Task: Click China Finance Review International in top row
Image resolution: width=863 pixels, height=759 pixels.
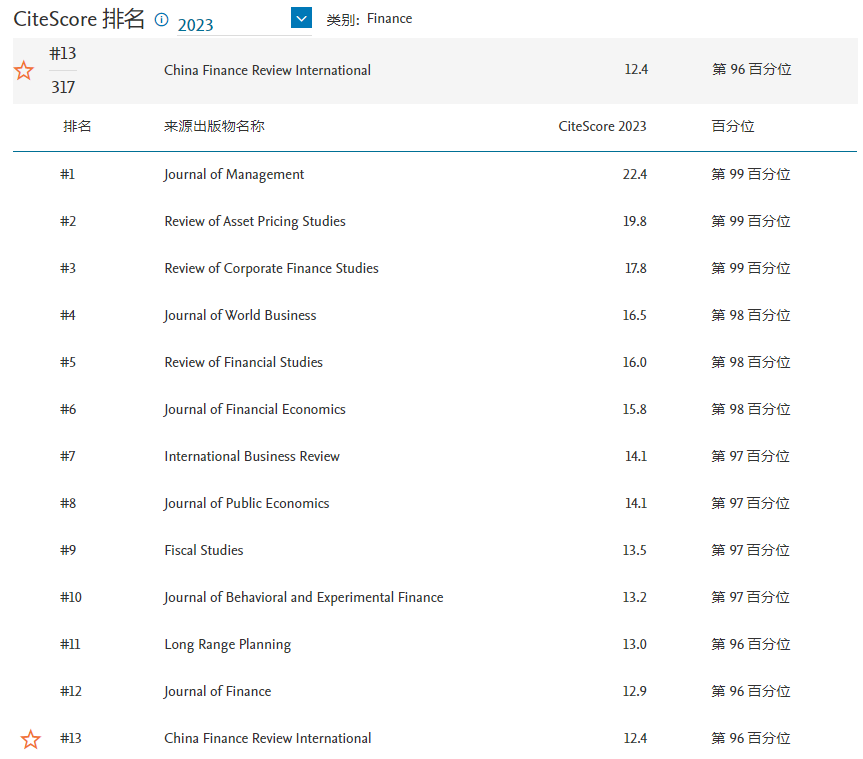Action: tap(267, 70)
